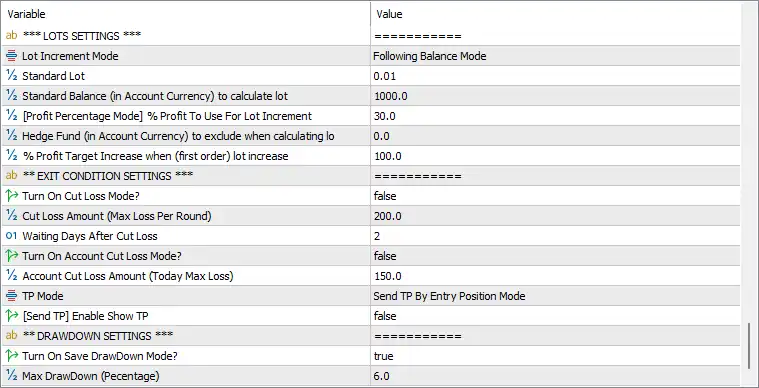Click the enum icon beside Lot Increment Mode

(x=11, y=56)
